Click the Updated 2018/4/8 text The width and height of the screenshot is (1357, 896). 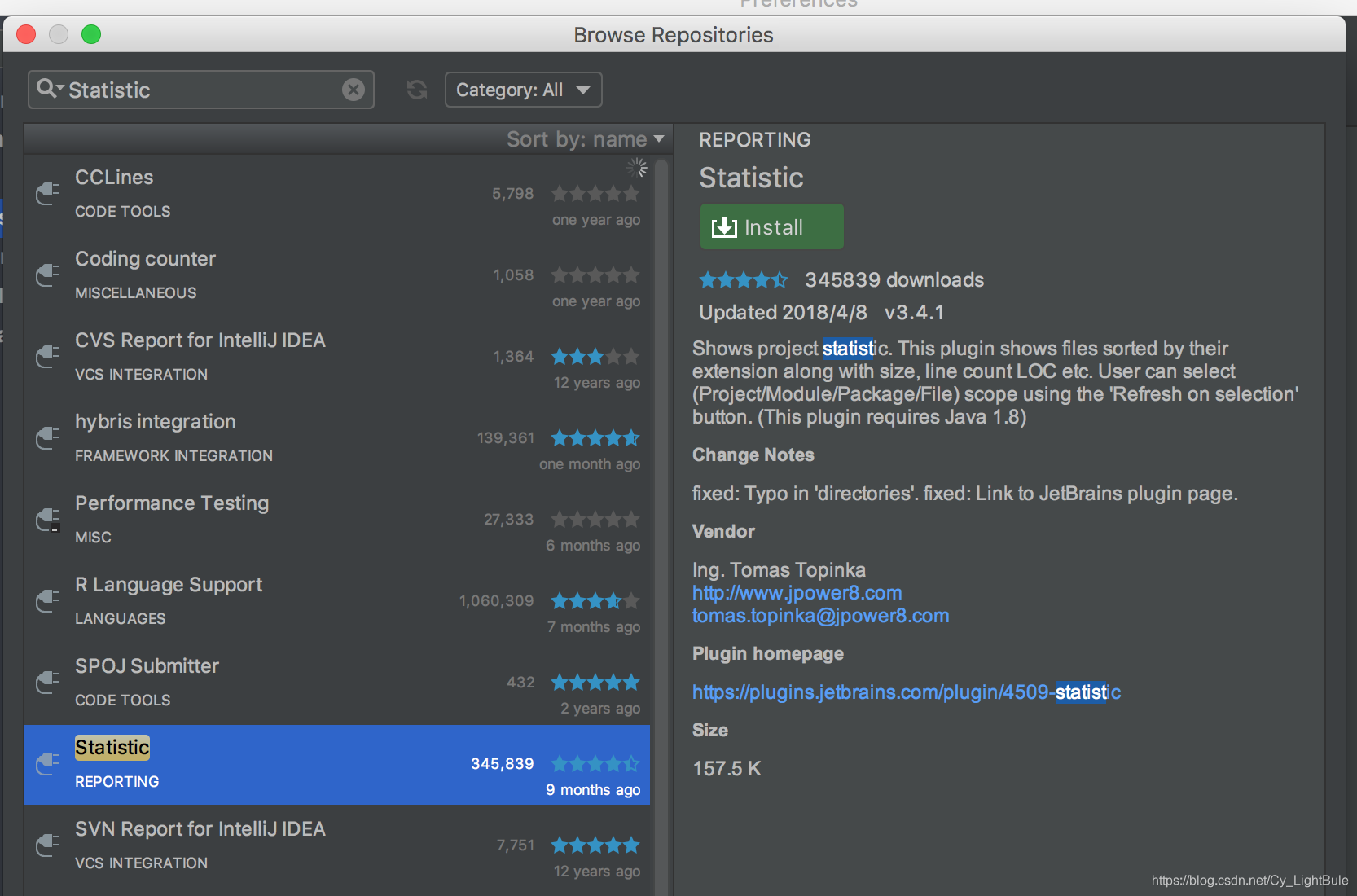[x=783, y=313]
